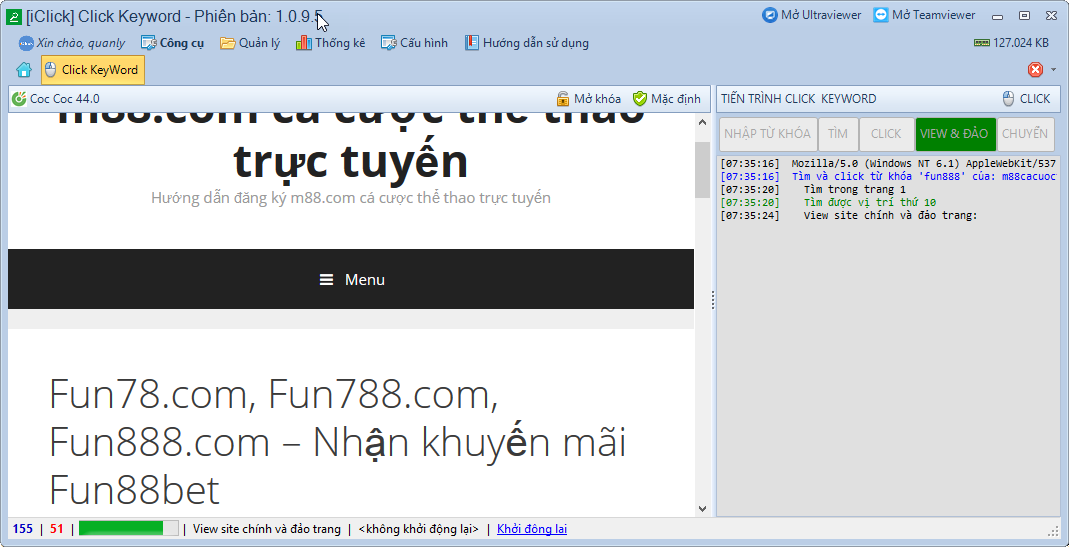Click Mặc định default button
1069x547 pixels.
(666, 99)
